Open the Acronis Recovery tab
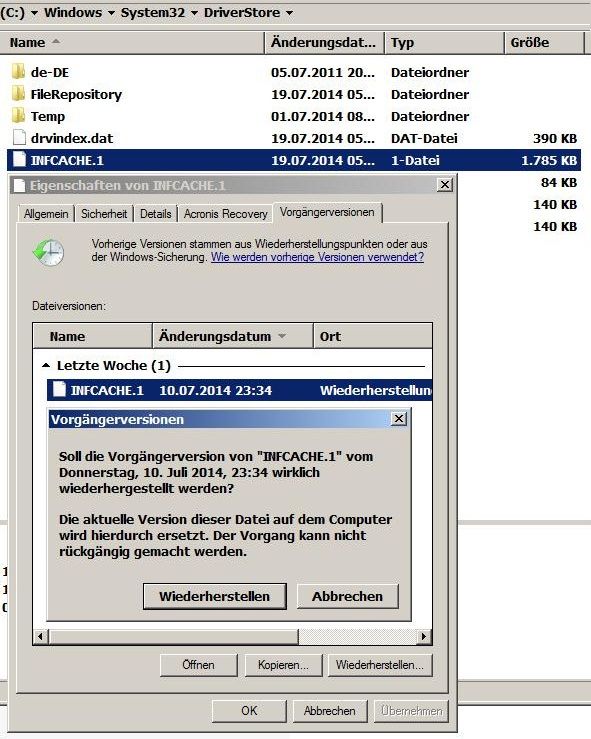591x739 pixels. (226, 214)
